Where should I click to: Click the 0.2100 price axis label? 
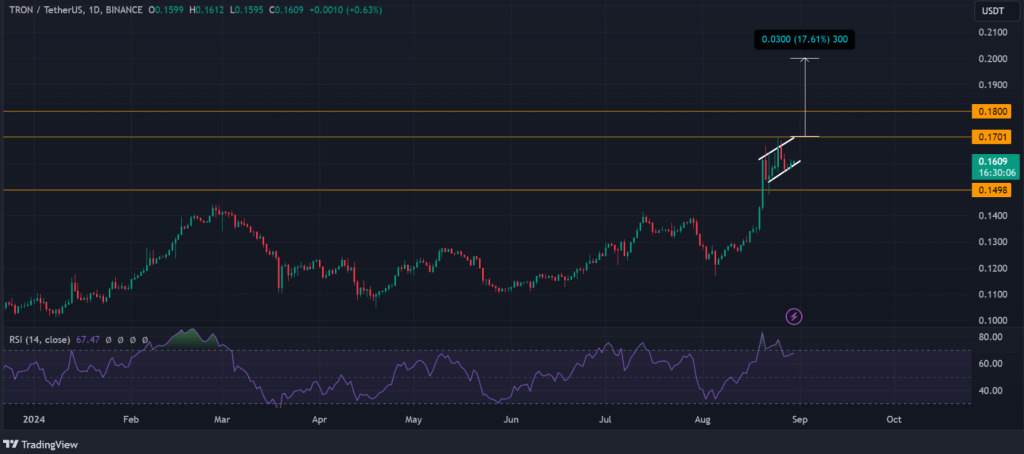pos(991,33)
